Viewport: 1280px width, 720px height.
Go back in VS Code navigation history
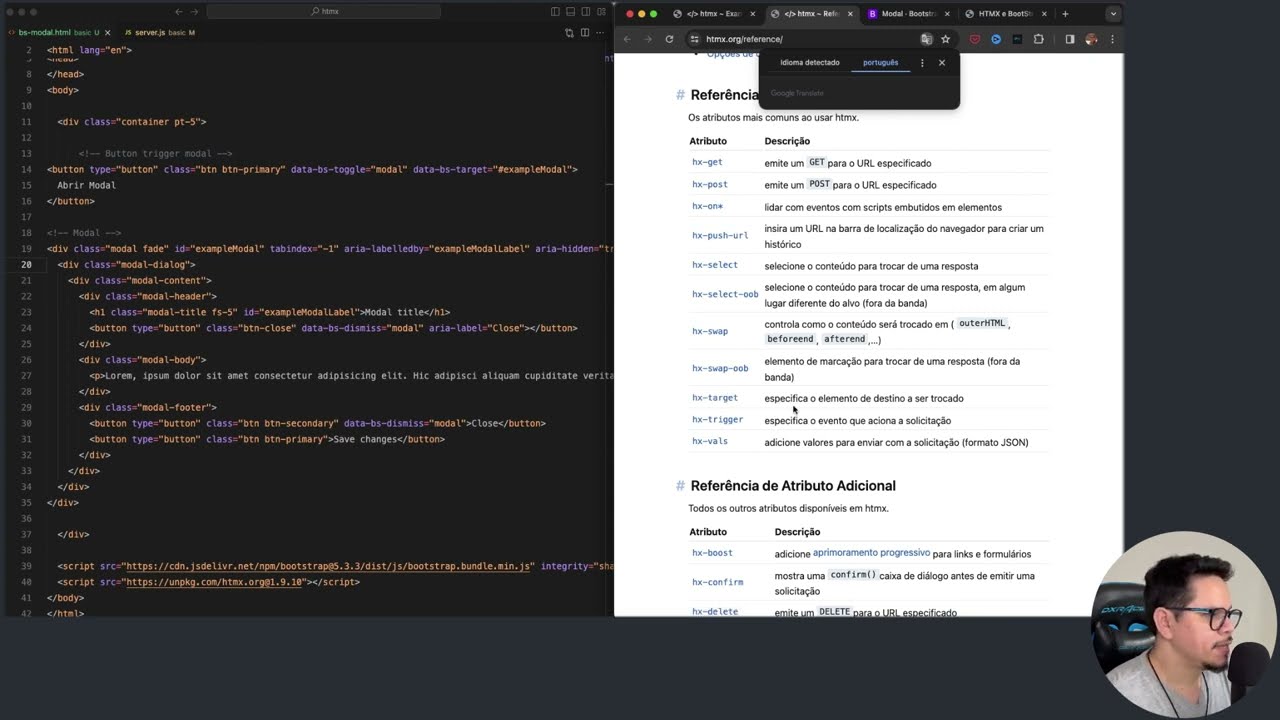[x=178, y=12]
